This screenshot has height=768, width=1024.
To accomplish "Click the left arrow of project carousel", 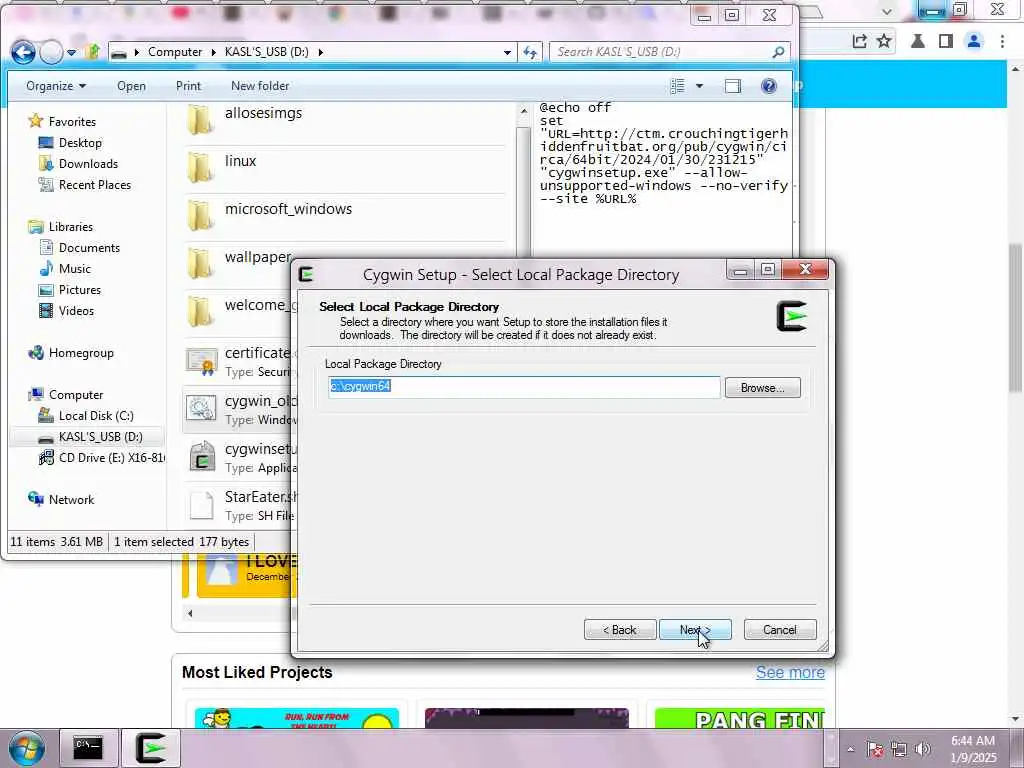I will tap(190, 613).
